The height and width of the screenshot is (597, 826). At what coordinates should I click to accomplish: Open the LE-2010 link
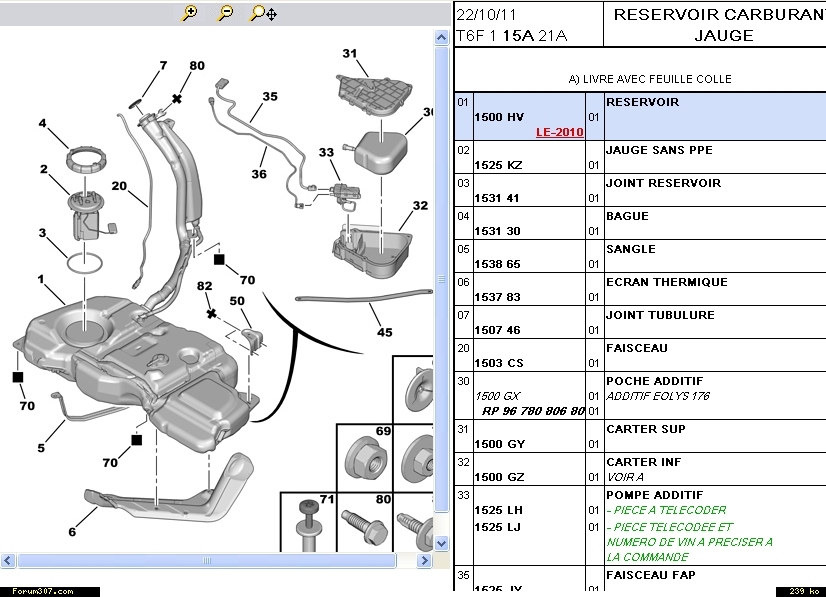pos(559,132)
